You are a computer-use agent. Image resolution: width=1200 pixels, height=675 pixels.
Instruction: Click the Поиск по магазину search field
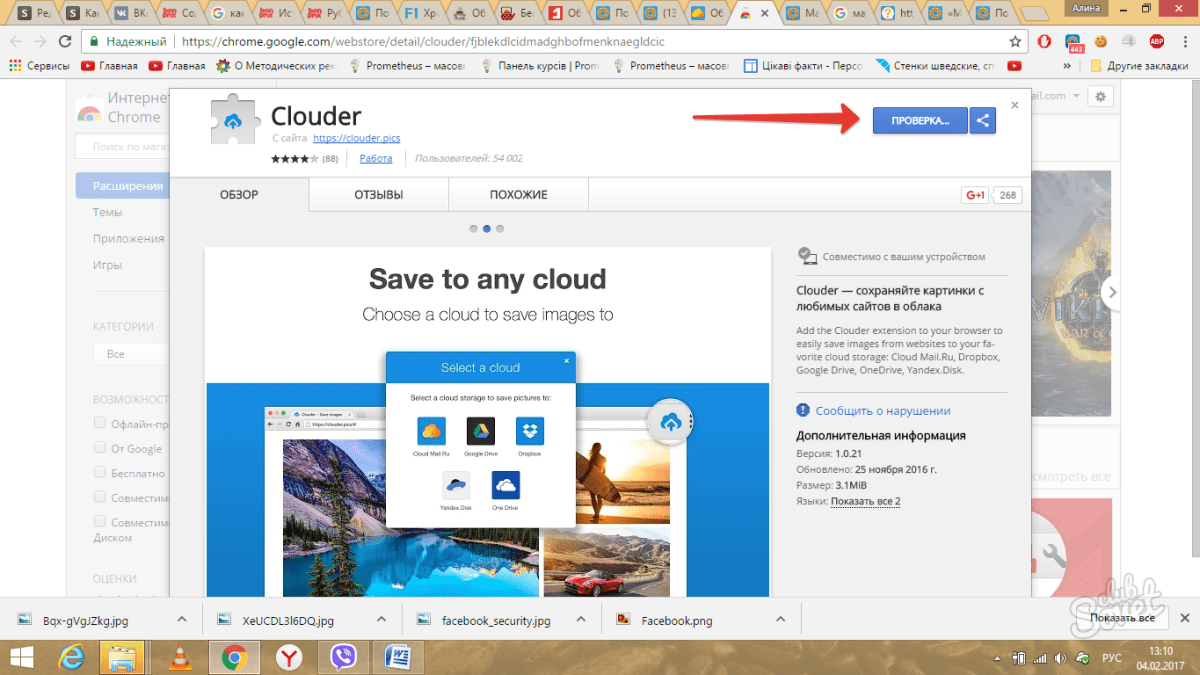[x=122, y=146]
